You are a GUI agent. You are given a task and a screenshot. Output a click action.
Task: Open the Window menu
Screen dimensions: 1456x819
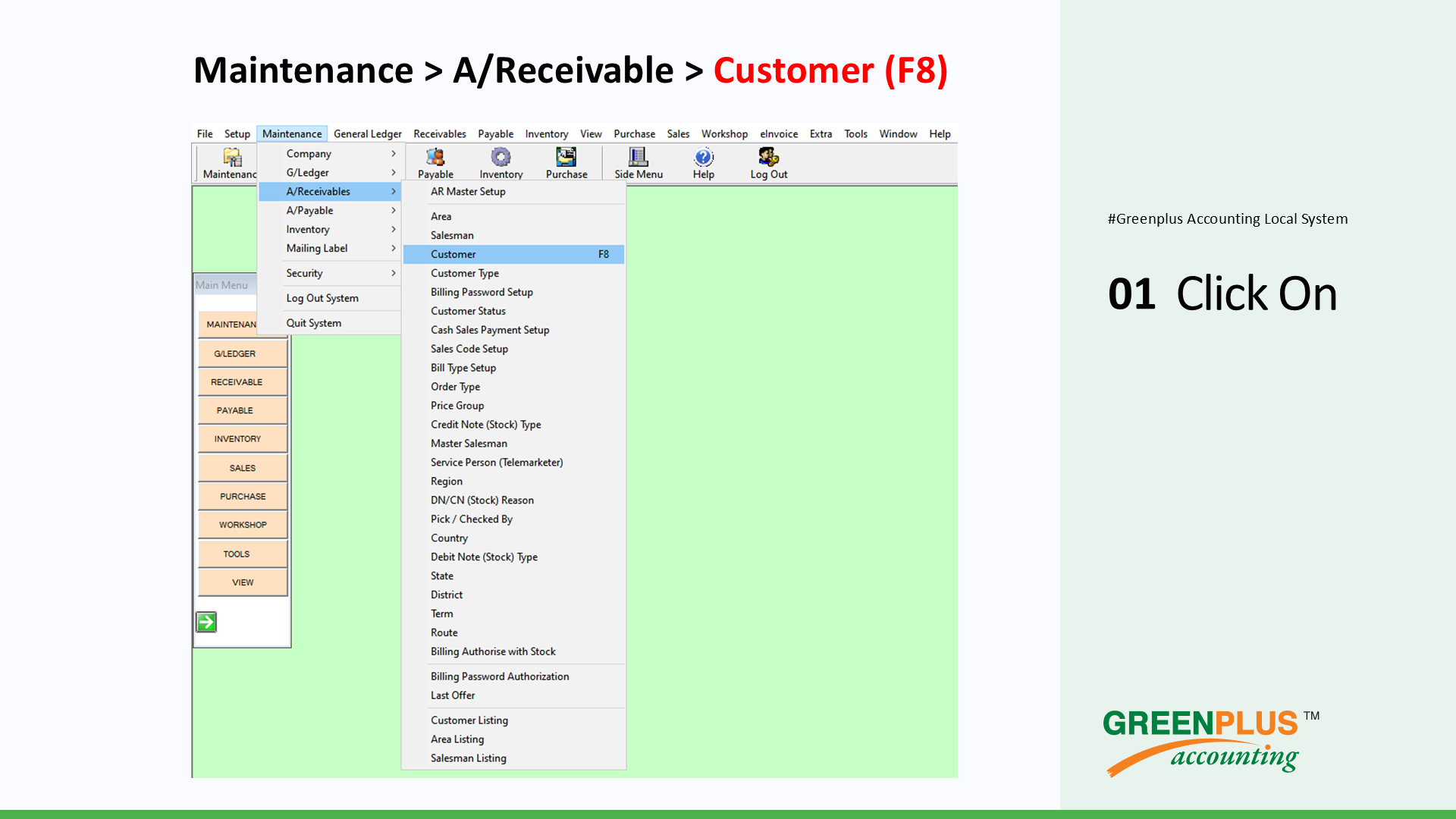(x=899, y=133)
